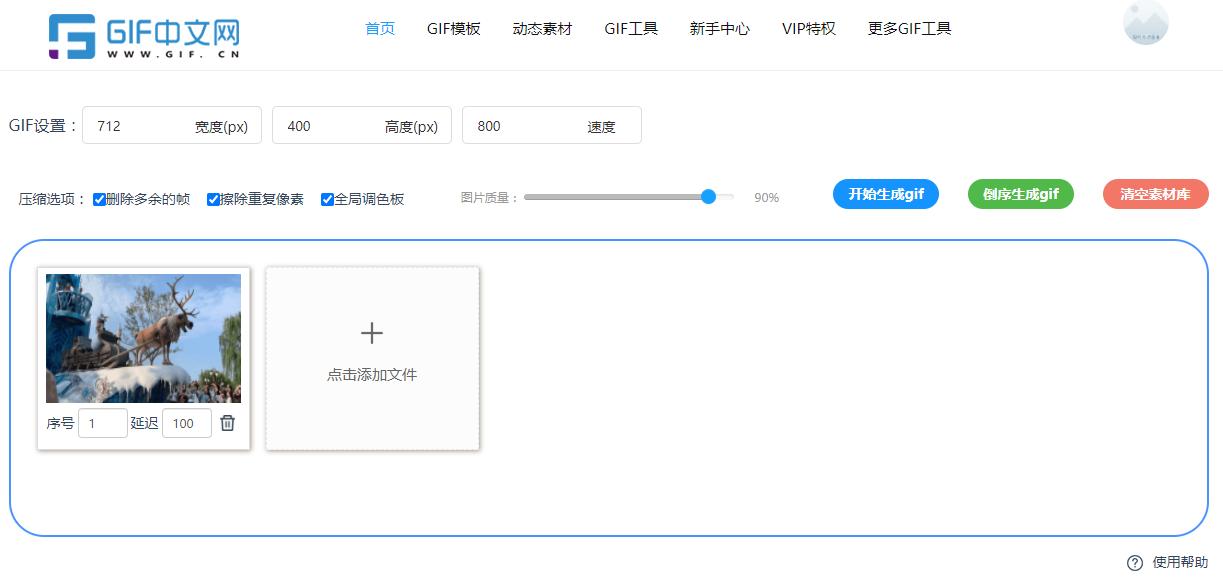1223x579 pixels.
Task: Click the 清空素材库 button
Action: [x=1155, y=194]
